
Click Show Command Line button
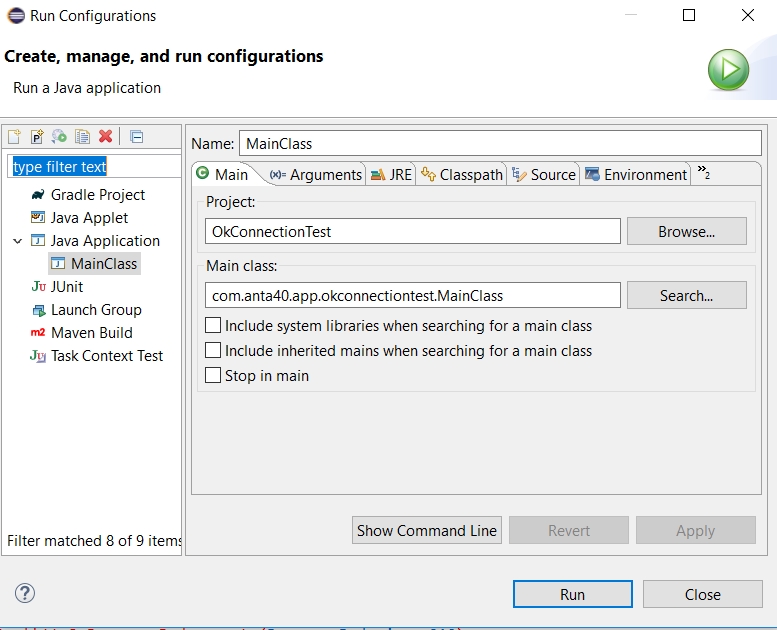[427, 530]
